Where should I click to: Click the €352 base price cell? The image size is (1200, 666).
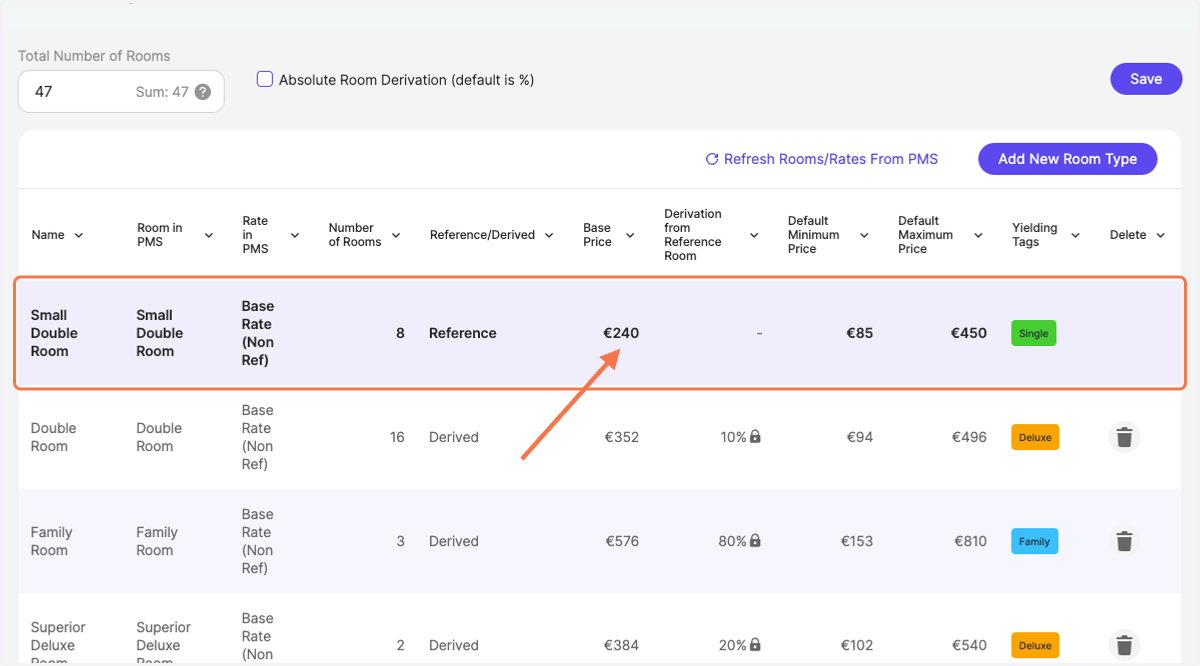(622, 437)
